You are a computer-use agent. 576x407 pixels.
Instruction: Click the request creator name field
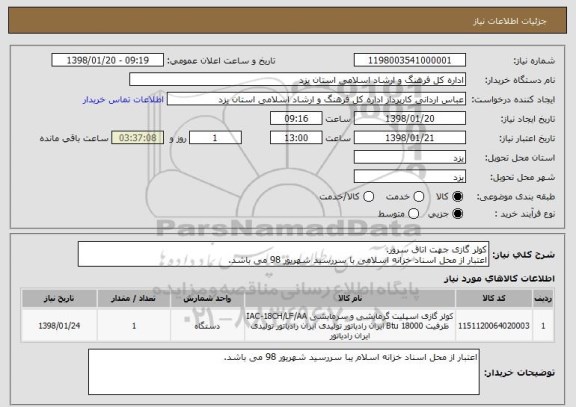[x=316, y=99]
